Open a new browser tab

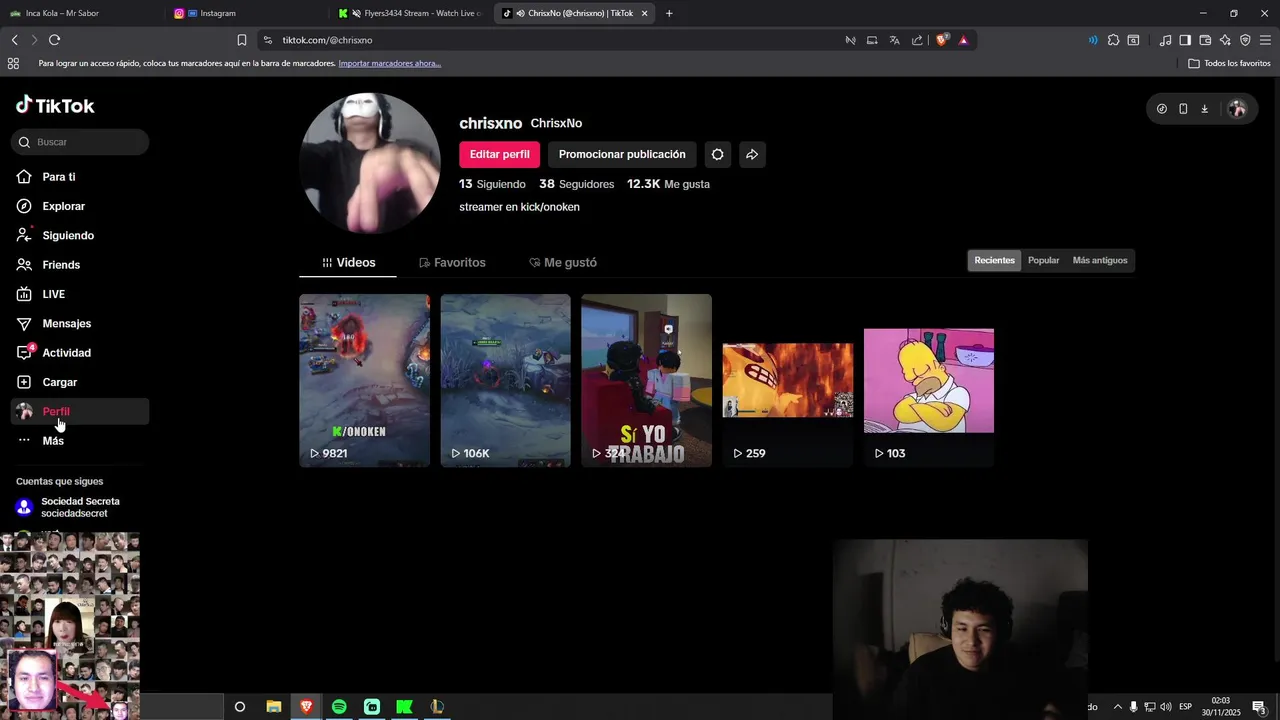(669, 13)
